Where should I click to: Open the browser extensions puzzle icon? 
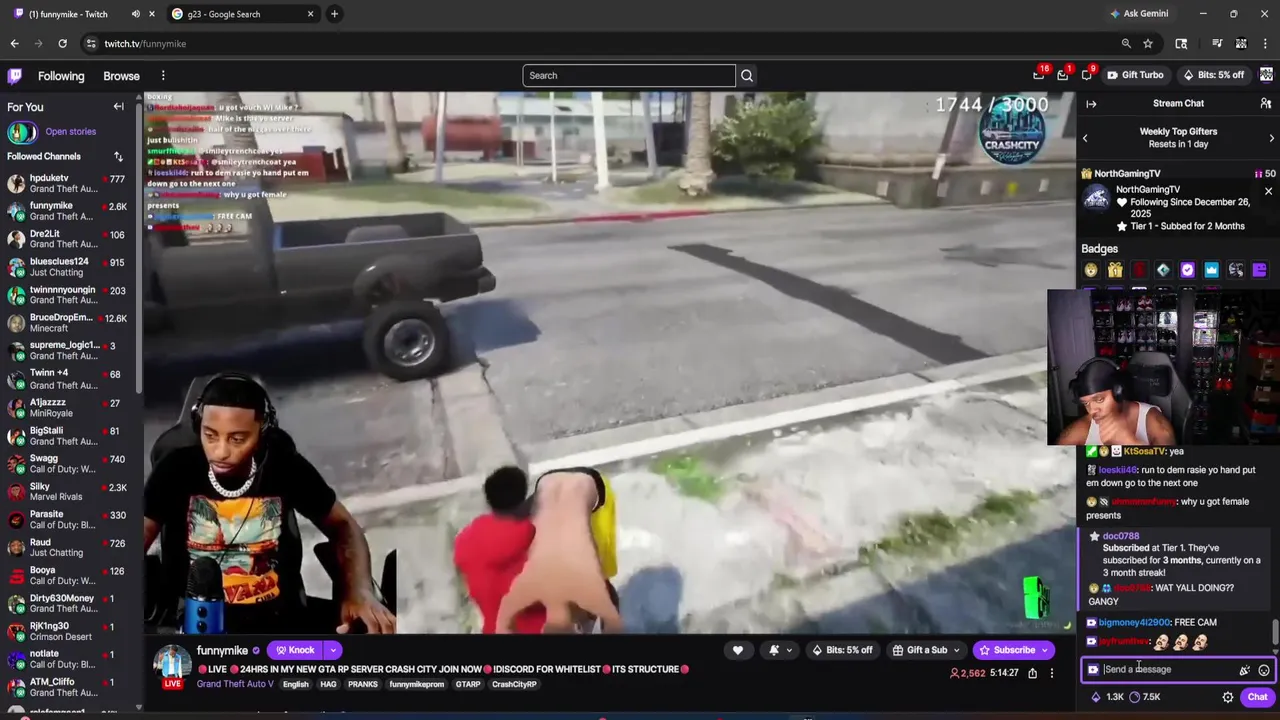[1181, 44]
